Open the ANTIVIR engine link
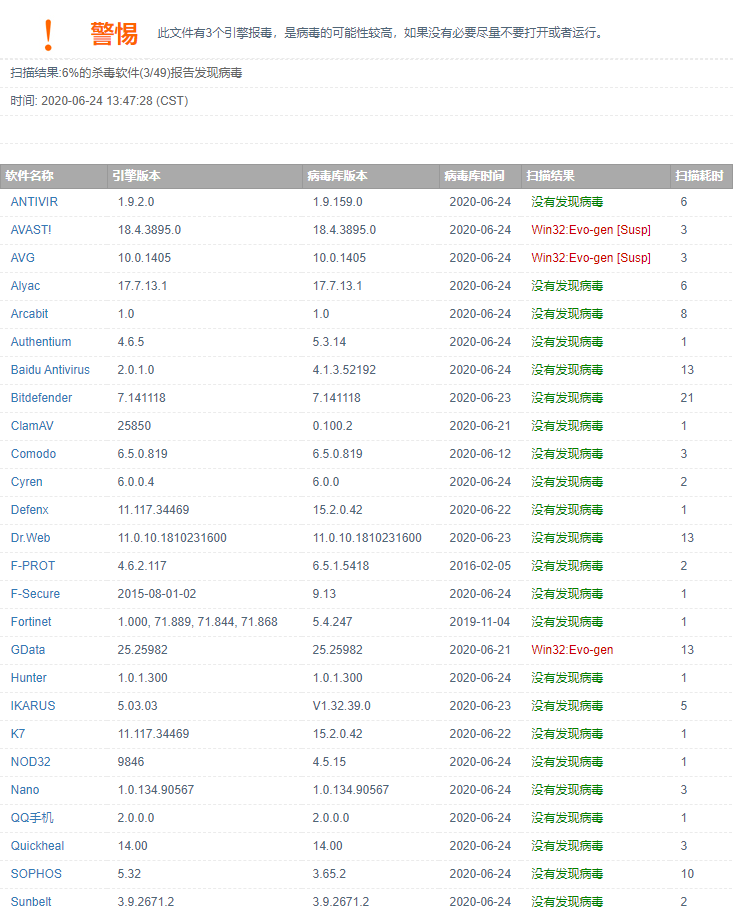This screenshot has height=909, width=749. (34, 202)
